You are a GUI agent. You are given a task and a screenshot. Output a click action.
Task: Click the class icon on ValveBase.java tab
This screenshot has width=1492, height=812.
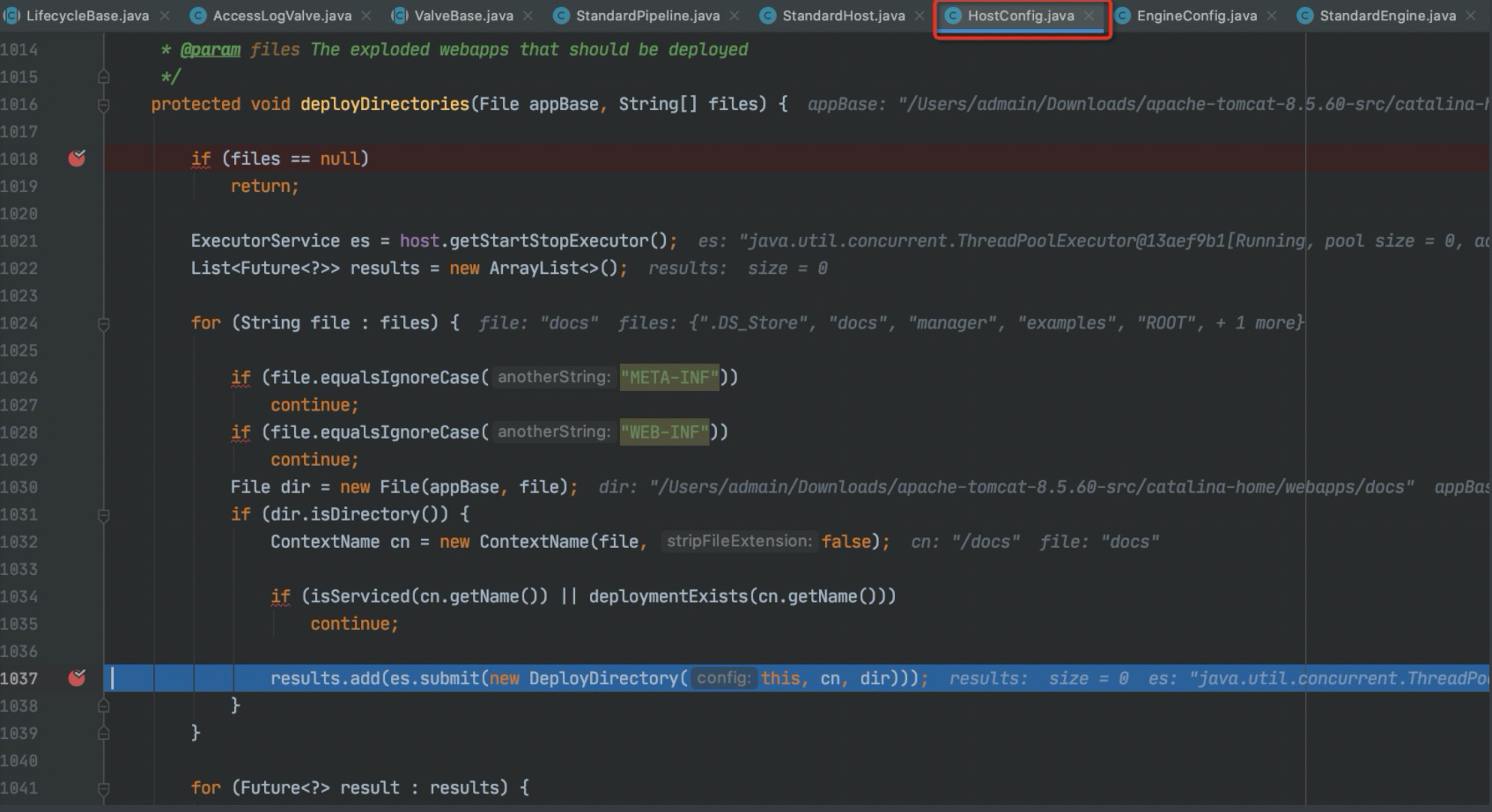click(x=400, y=16)
